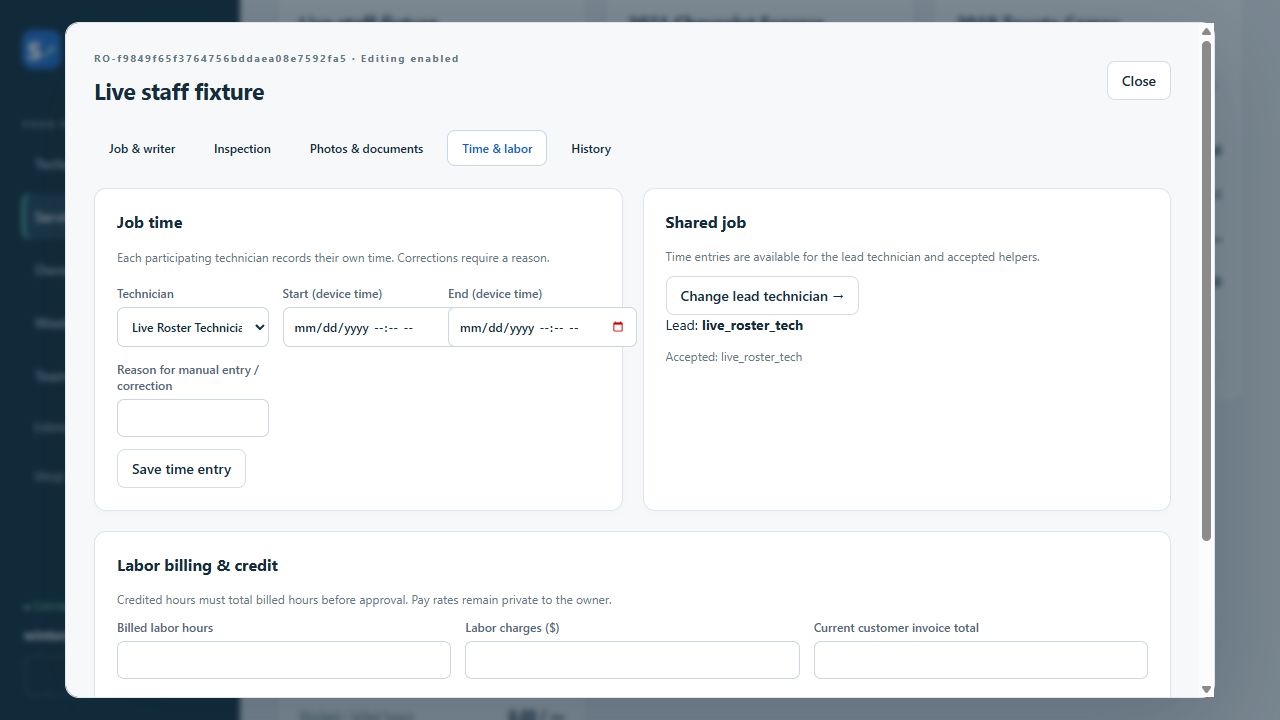The height and width of the screenshot is (720, 1280).
Task: Focus the Start (device time) field
Action: (365, 327)
